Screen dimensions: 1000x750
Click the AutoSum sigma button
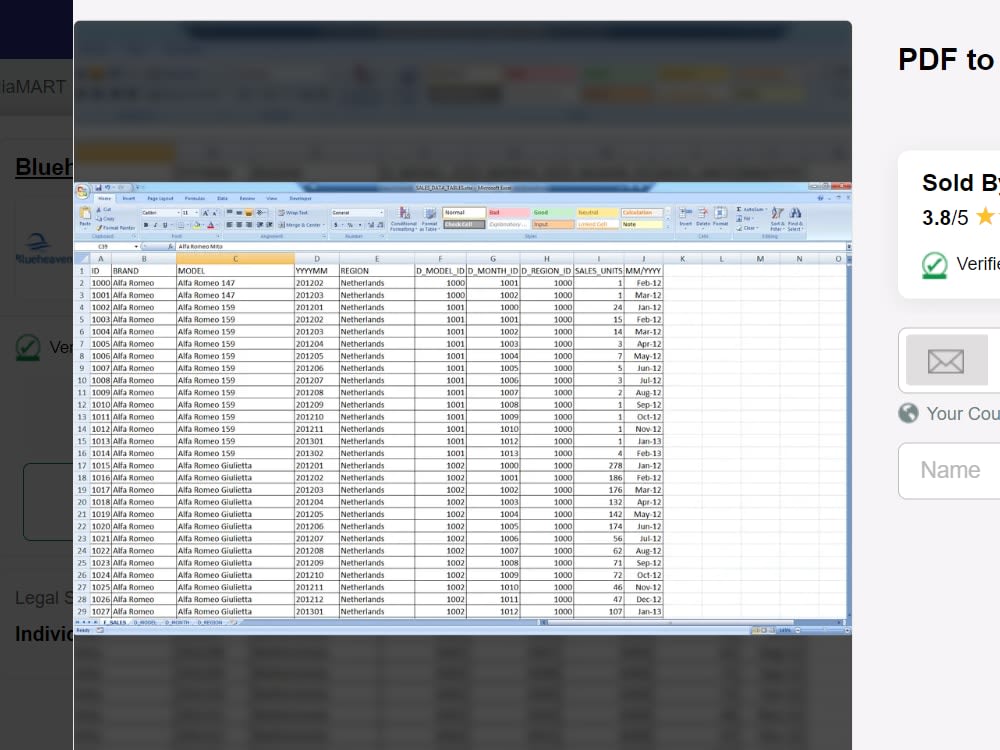[751, 209]
